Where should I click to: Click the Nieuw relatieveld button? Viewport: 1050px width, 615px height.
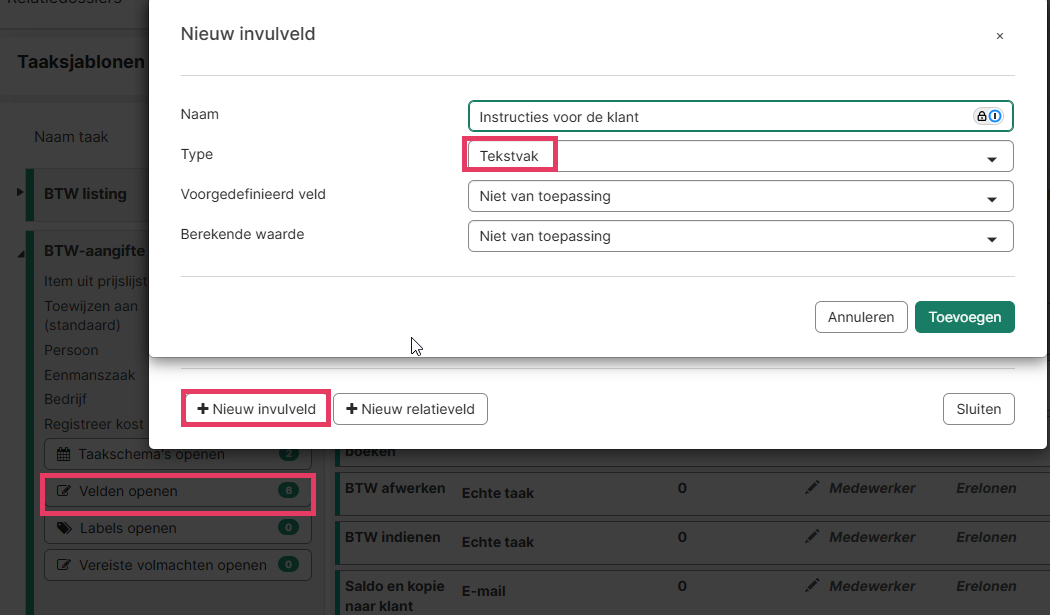(410, 409)
